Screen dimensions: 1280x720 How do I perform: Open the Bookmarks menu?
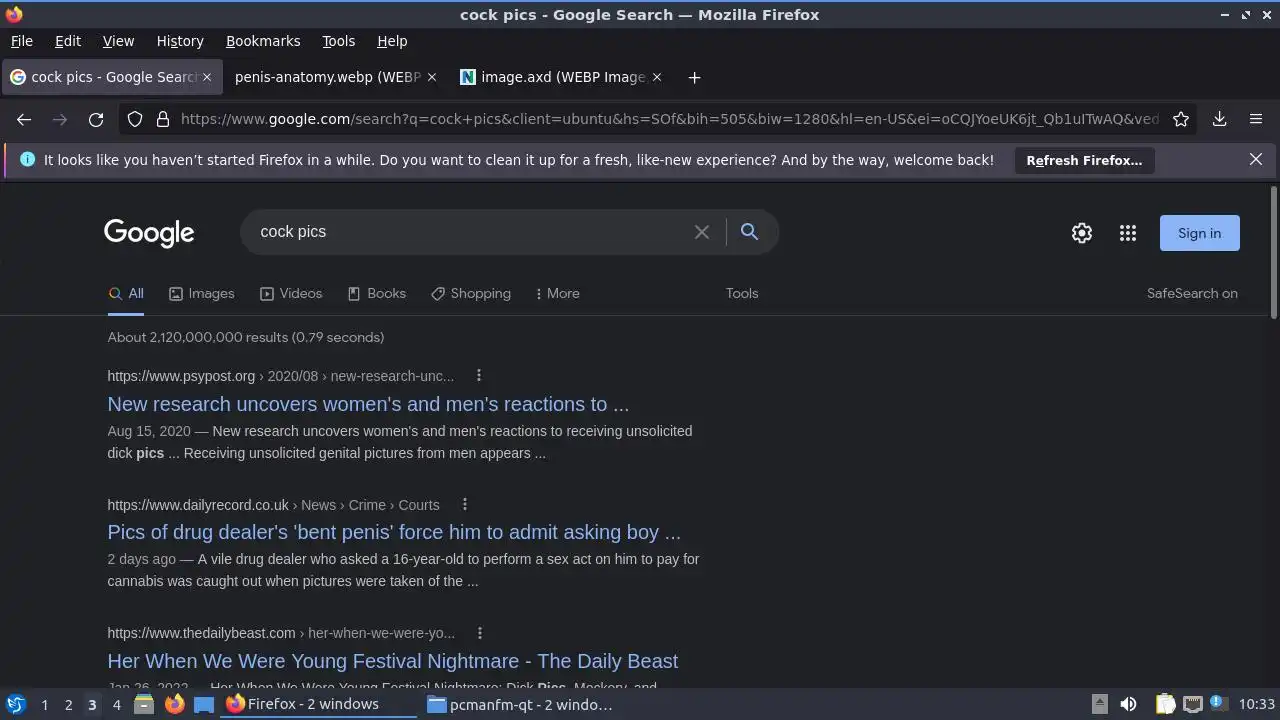point(263,41)
